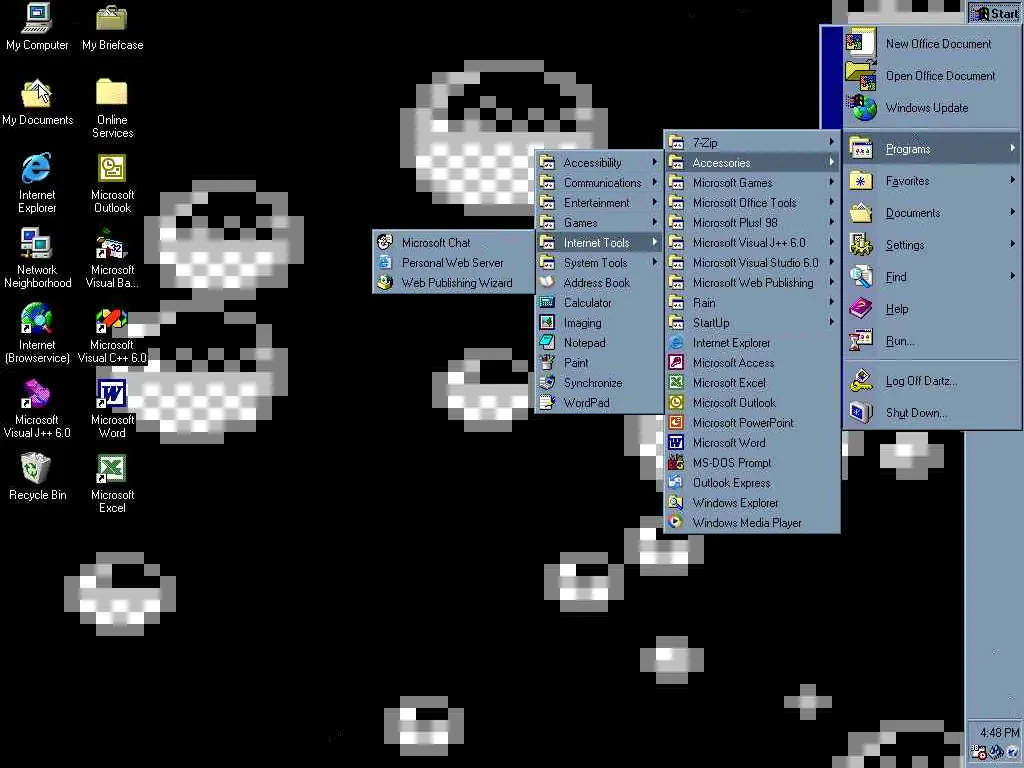The image size is (1024, 768).
Task: Open the My Briefcase desktop icon
Action: pyautogui.click(x=112, y=27)
